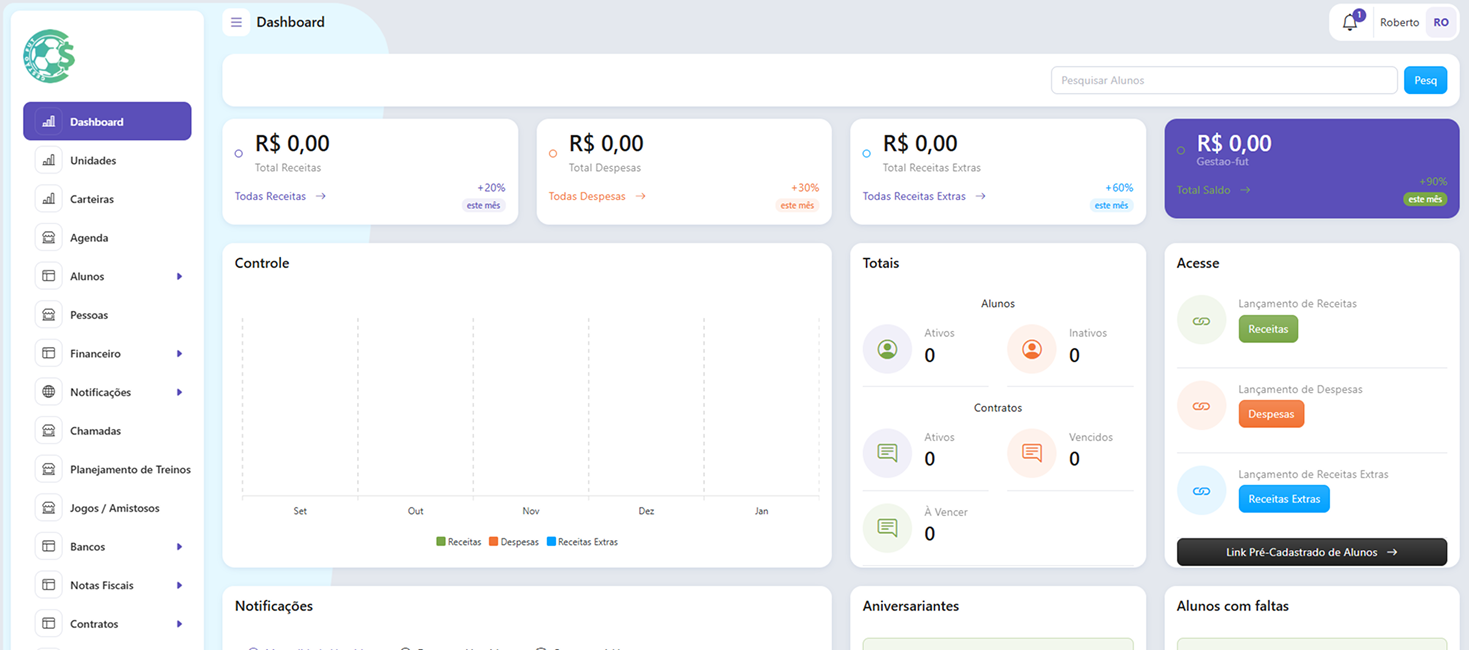Toggle Despesas series in chart legend
The width and height of the screenshot is (1469, 650).
(x=513, y=542)
